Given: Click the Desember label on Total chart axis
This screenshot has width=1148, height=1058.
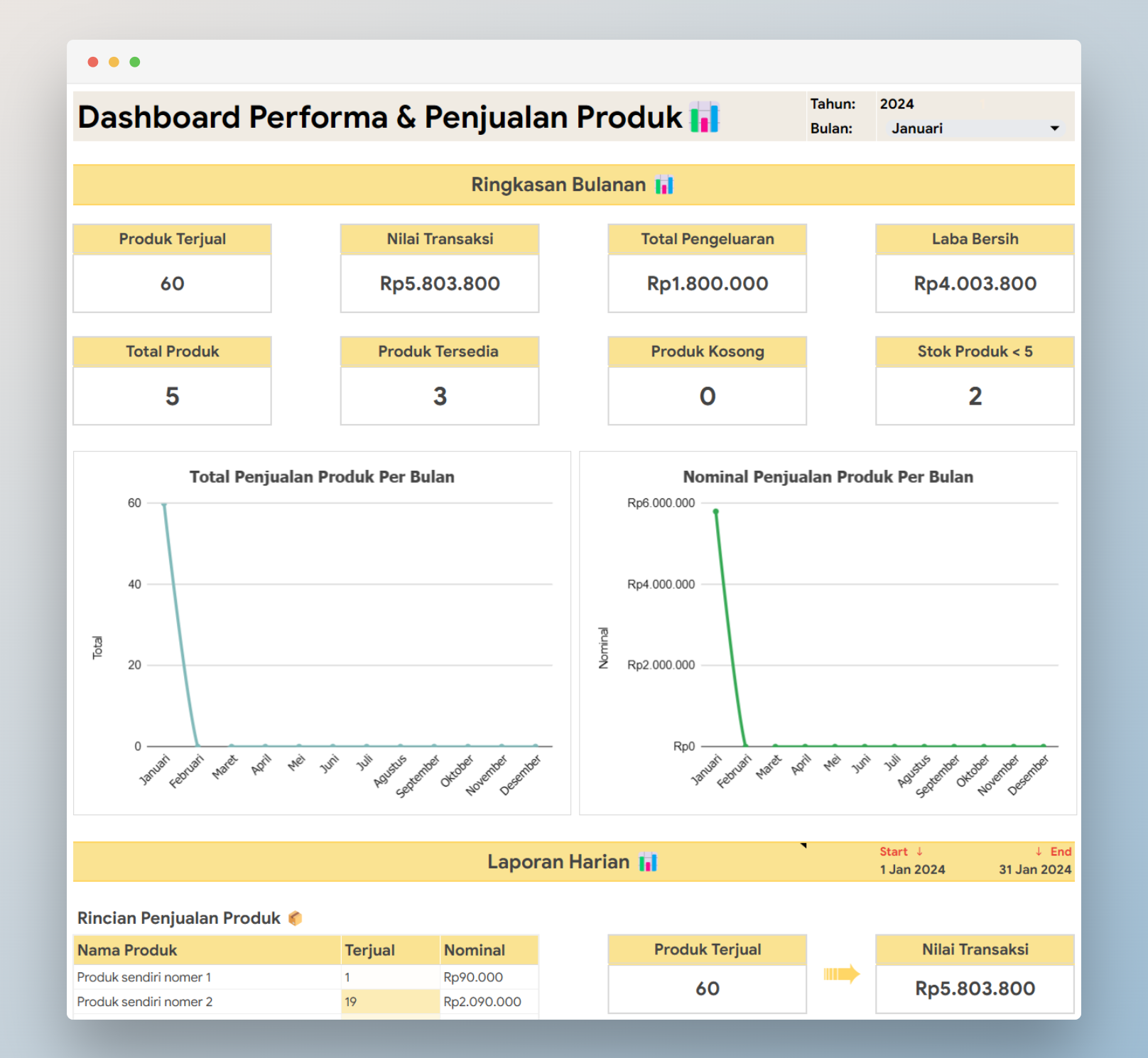Looking at the screenshot, I should click(521, 775).
